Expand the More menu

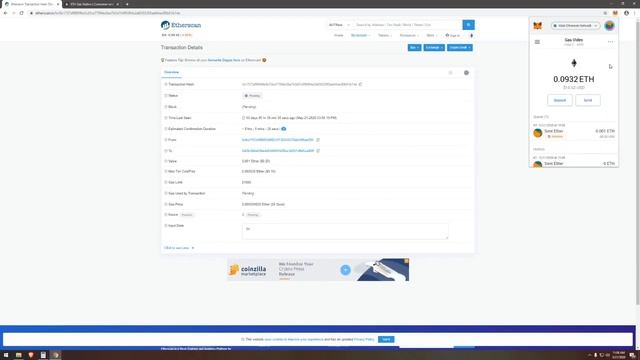pyautogui.click(x=431, y=36)
